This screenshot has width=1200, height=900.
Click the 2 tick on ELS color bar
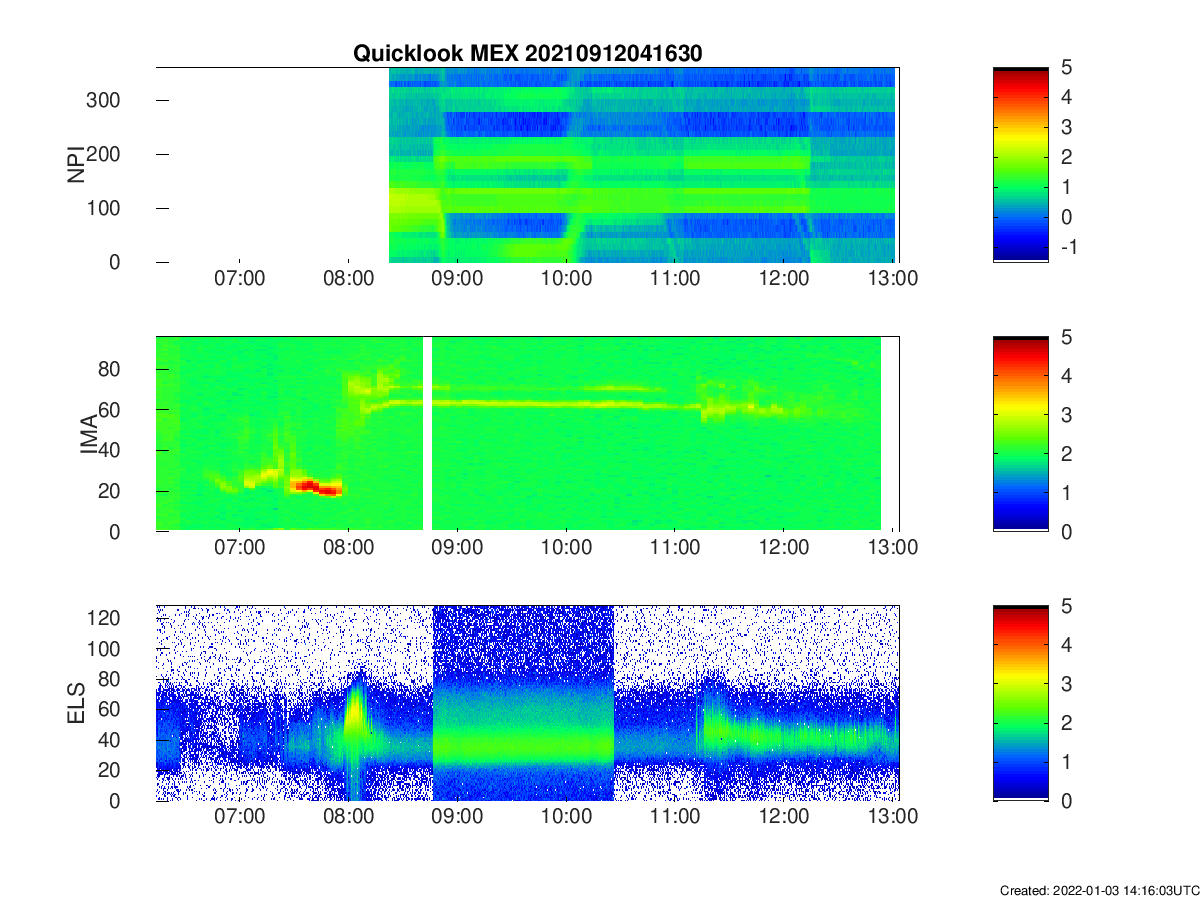pos(1067,723)
